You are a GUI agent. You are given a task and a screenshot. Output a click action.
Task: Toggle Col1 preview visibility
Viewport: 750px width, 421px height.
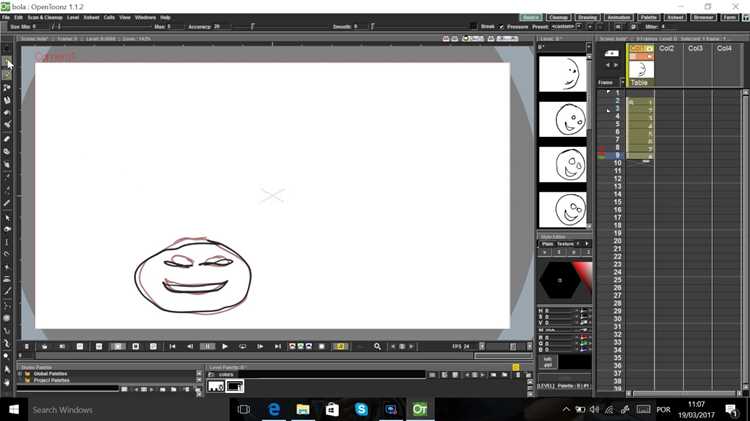click(x=650, y=49)
